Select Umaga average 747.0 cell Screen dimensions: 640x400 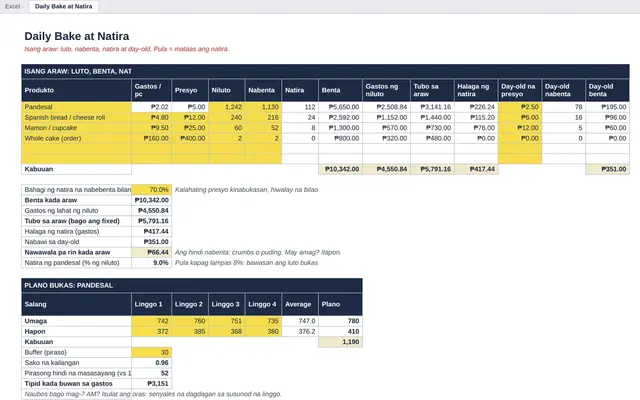[x=300, y=321]
